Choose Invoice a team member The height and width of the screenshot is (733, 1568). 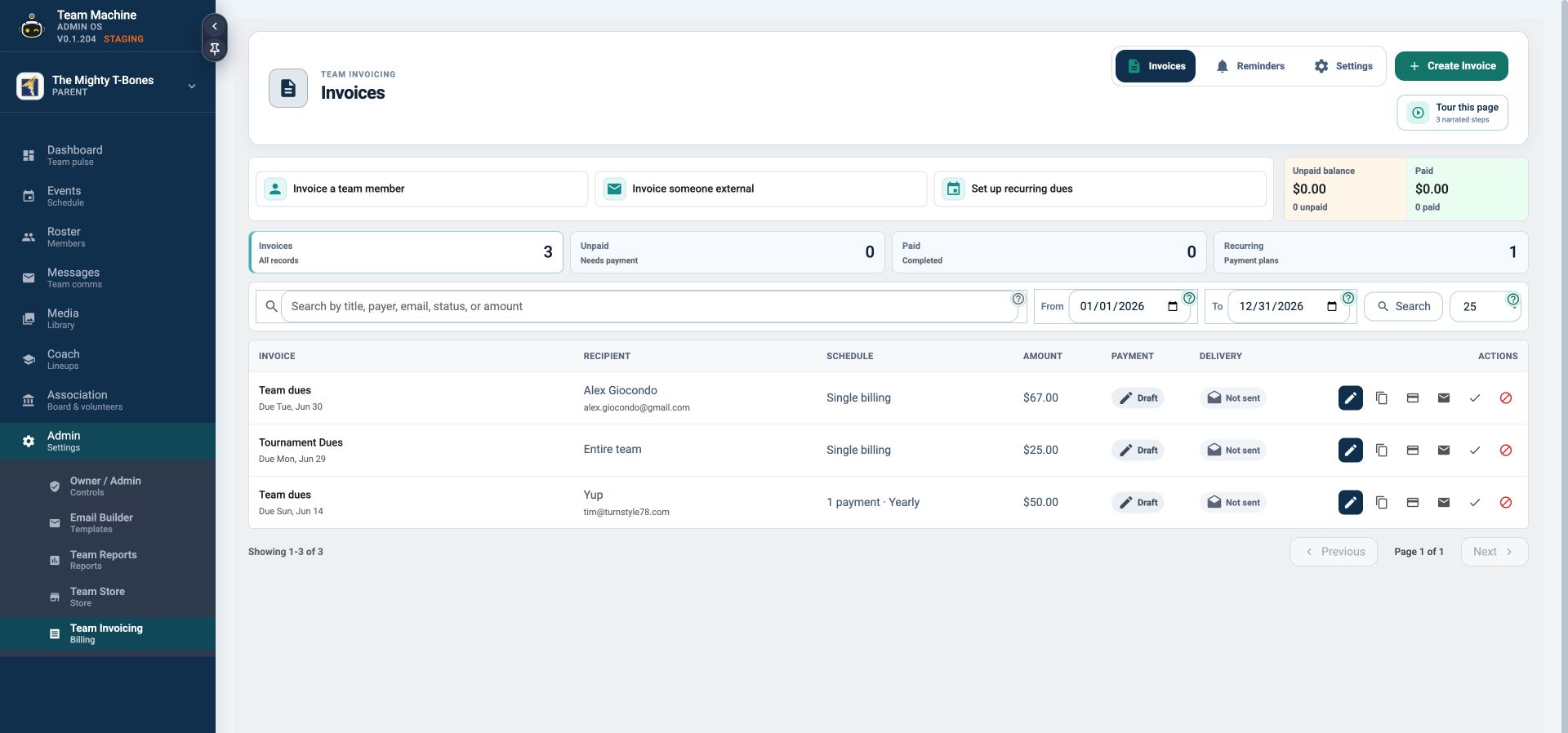421,189
